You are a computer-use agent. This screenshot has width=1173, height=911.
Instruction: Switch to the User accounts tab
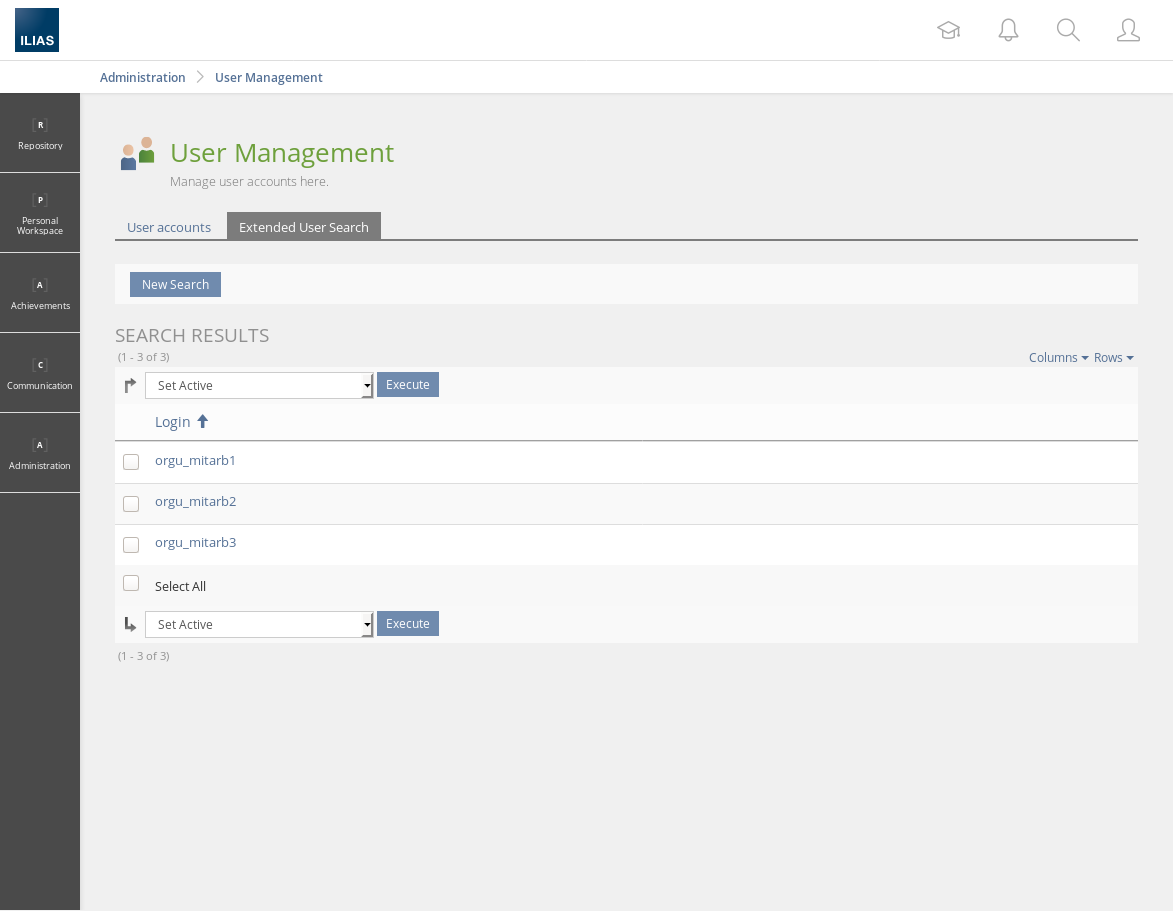pos(169,227)
